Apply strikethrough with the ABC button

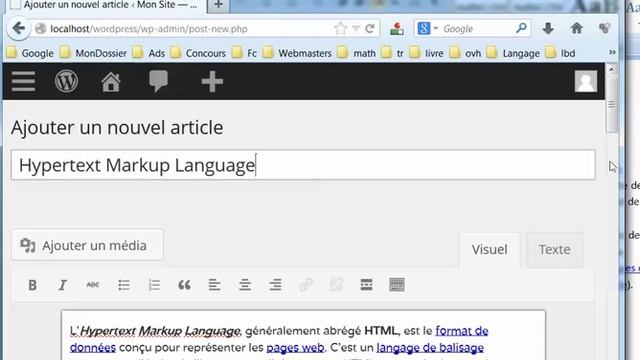point(93,285)
